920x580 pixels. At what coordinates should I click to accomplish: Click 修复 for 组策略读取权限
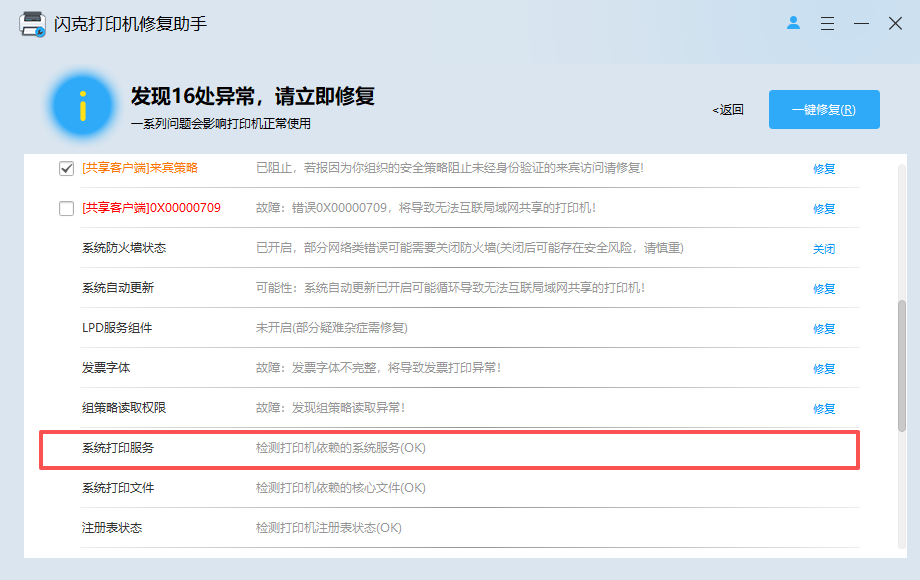point(824,409)
